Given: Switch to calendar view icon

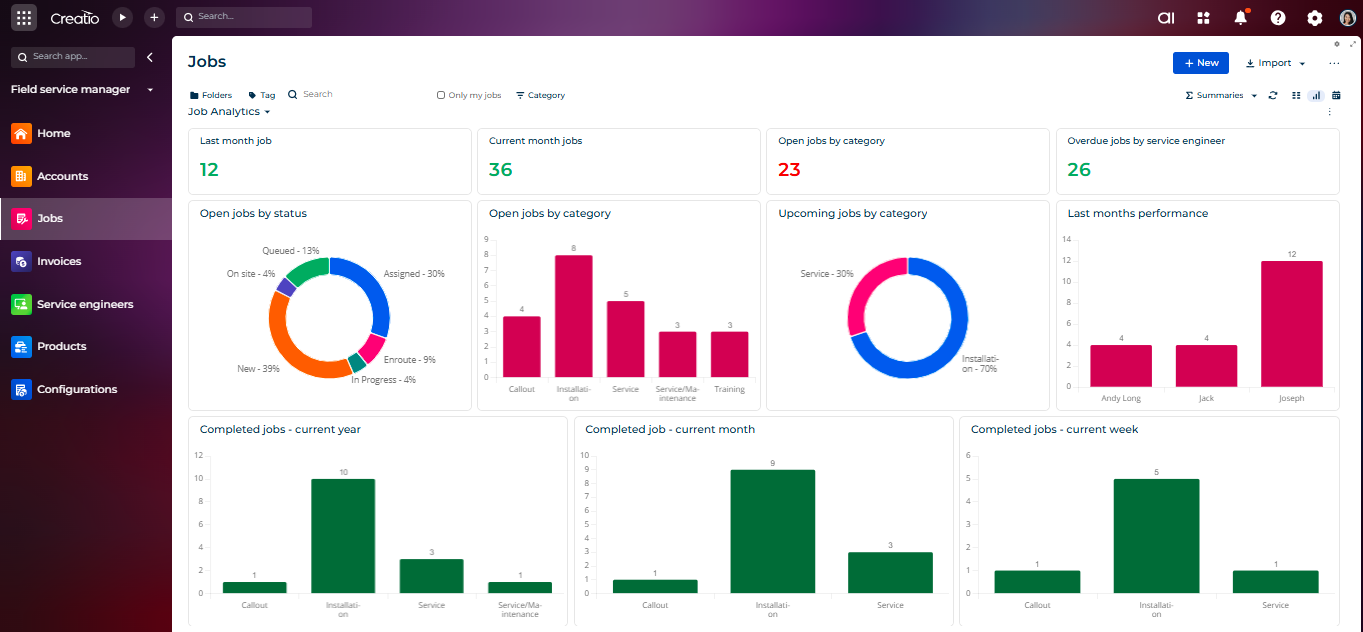Looking at the screenshot, I should click(x=1336, y=96).
